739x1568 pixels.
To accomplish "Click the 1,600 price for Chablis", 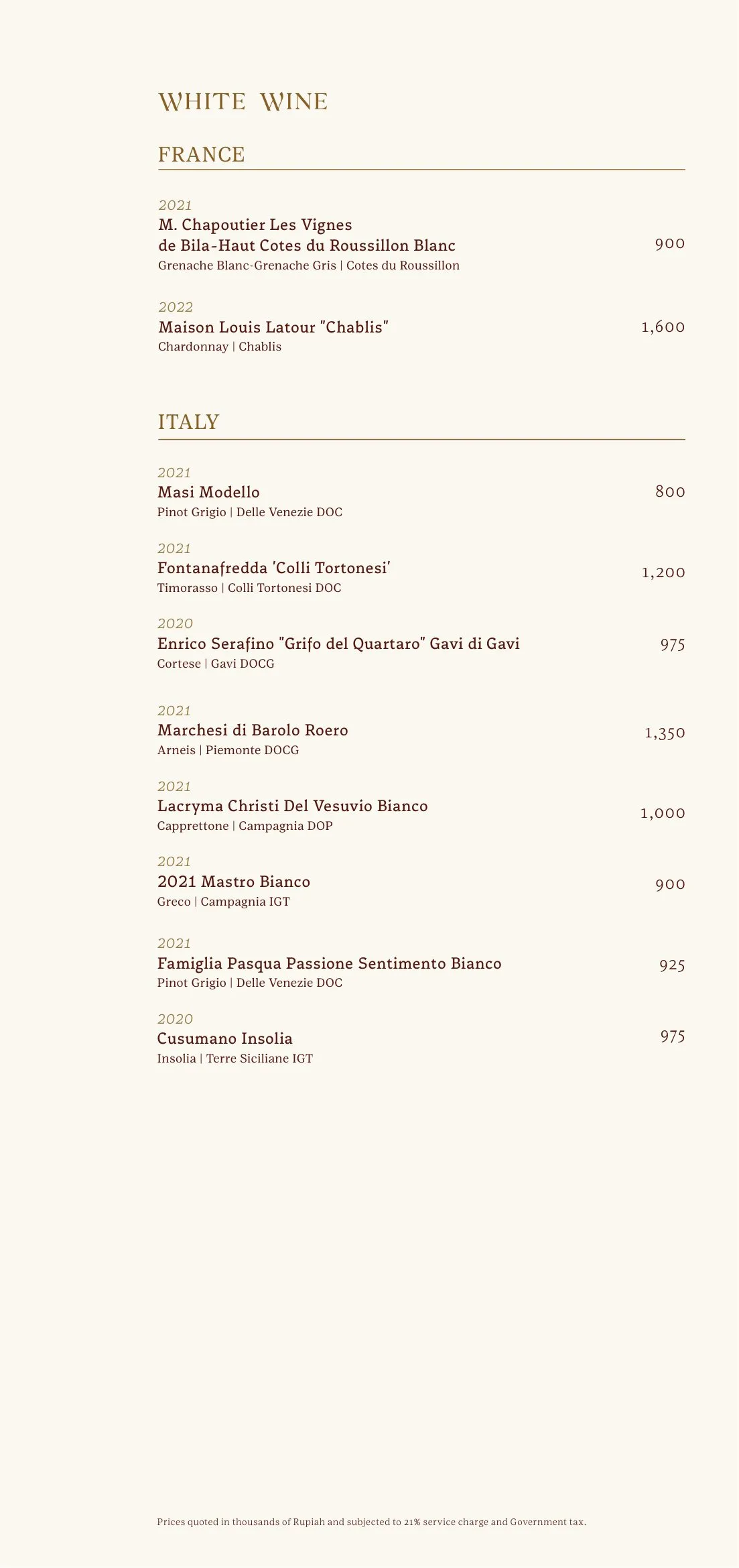I will [663, 327].
